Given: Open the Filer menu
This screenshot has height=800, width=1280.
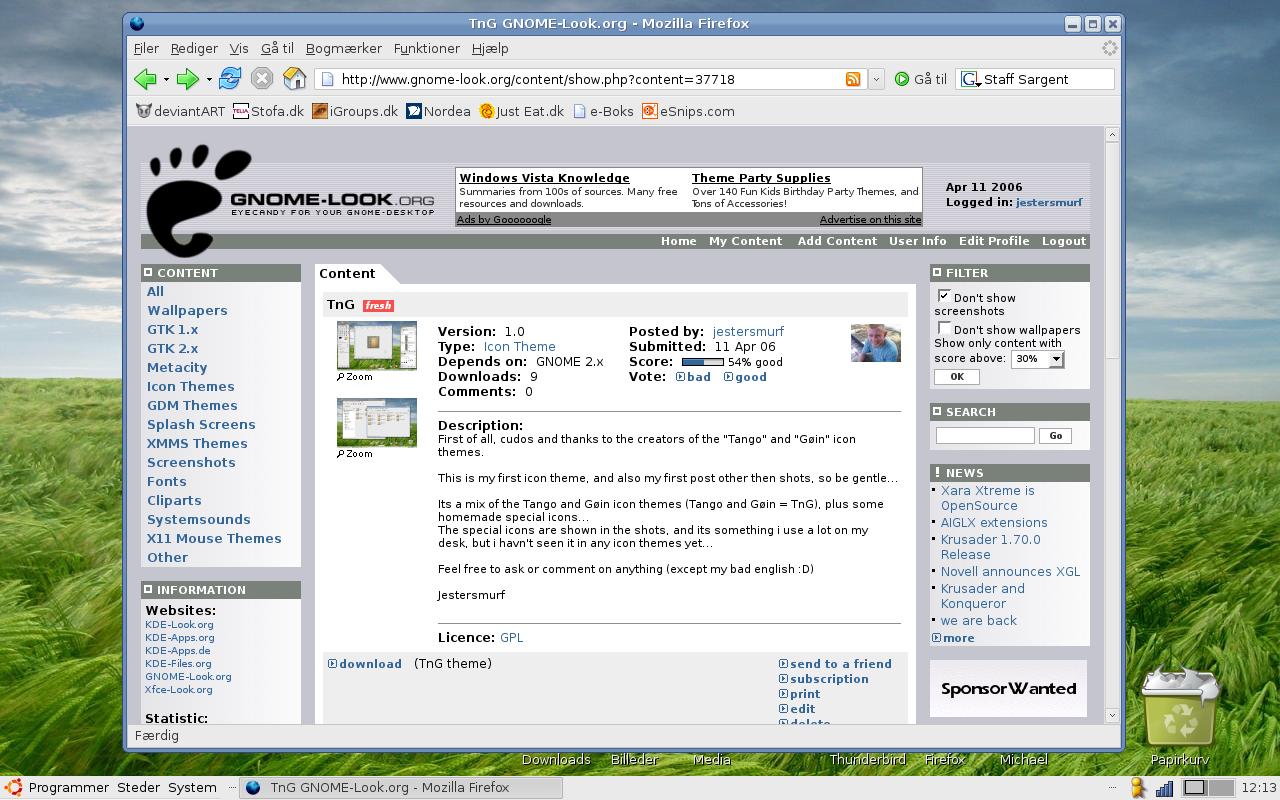Looking at the screenshot, I should tap(146, 48).
